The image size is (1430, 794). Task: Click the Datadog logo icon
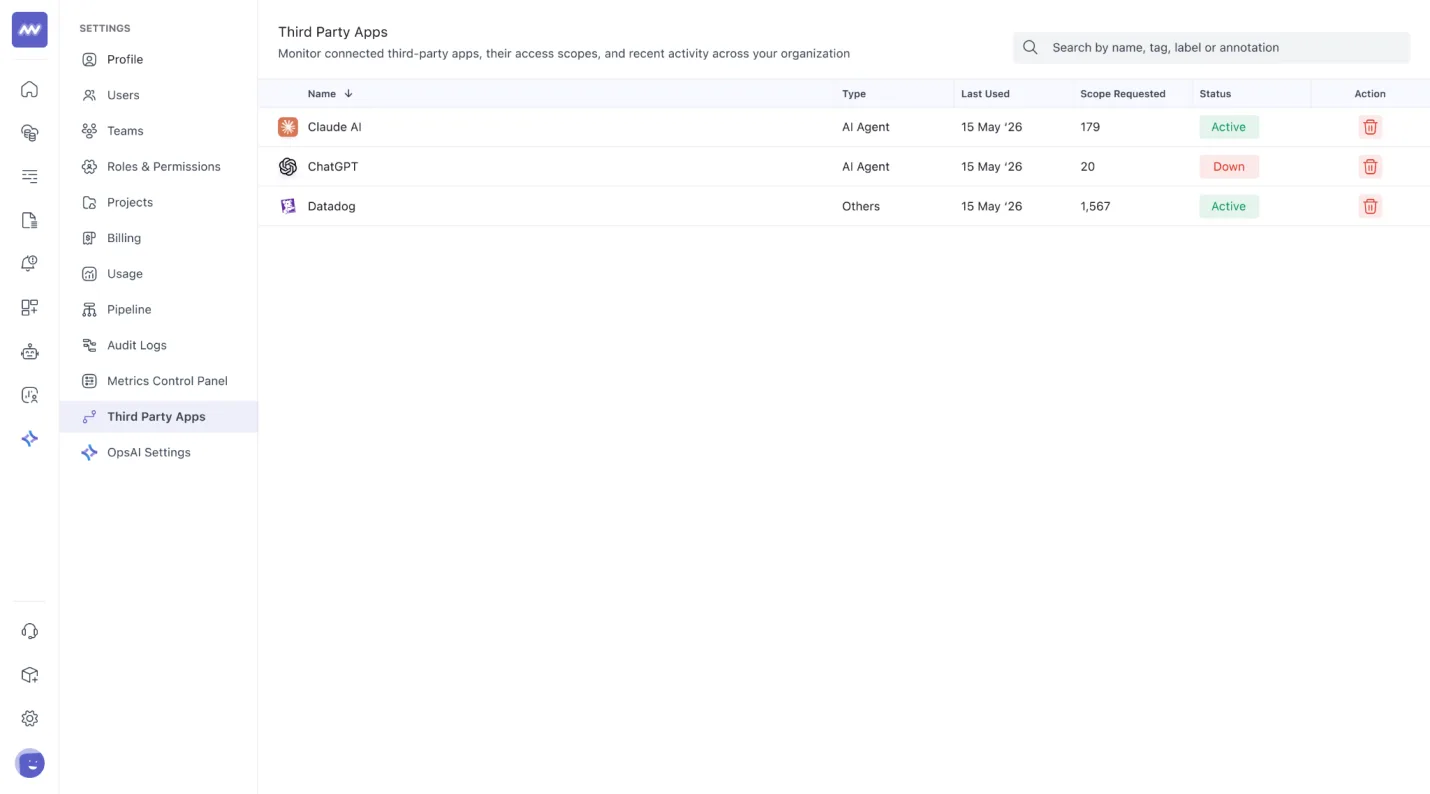click(x=288, y=206)
